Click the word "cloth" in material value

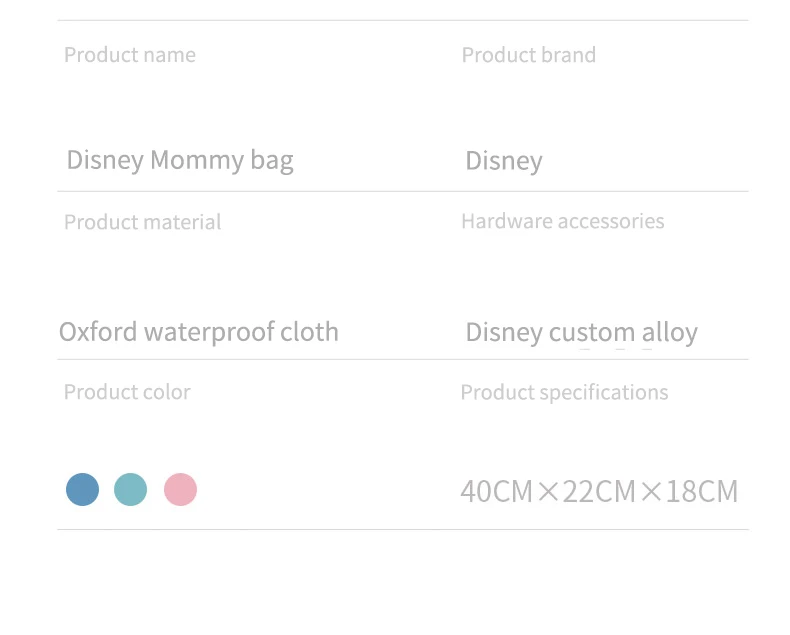(x=309, y=332)
